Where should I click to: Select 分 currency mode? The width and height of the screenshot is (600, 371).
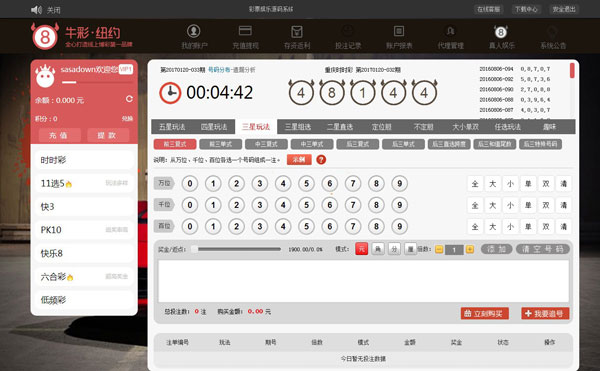click(x=394, y=249)
